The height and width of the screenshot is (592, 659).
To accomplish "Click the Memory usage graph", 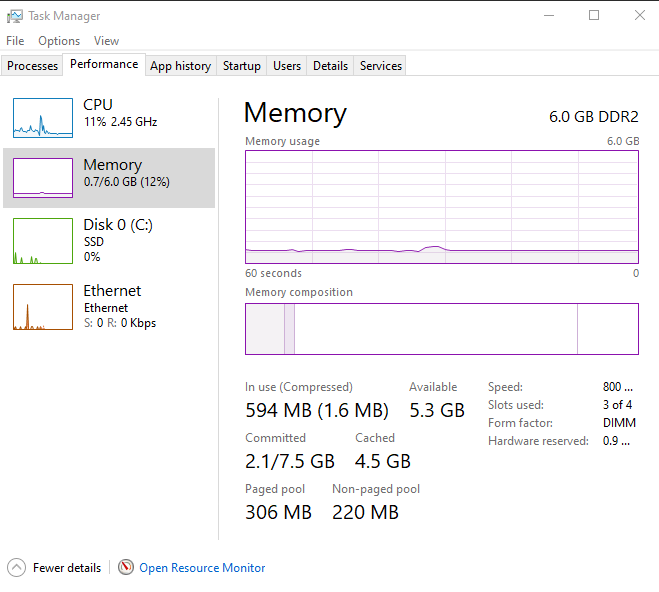I will tap(441, 206).
